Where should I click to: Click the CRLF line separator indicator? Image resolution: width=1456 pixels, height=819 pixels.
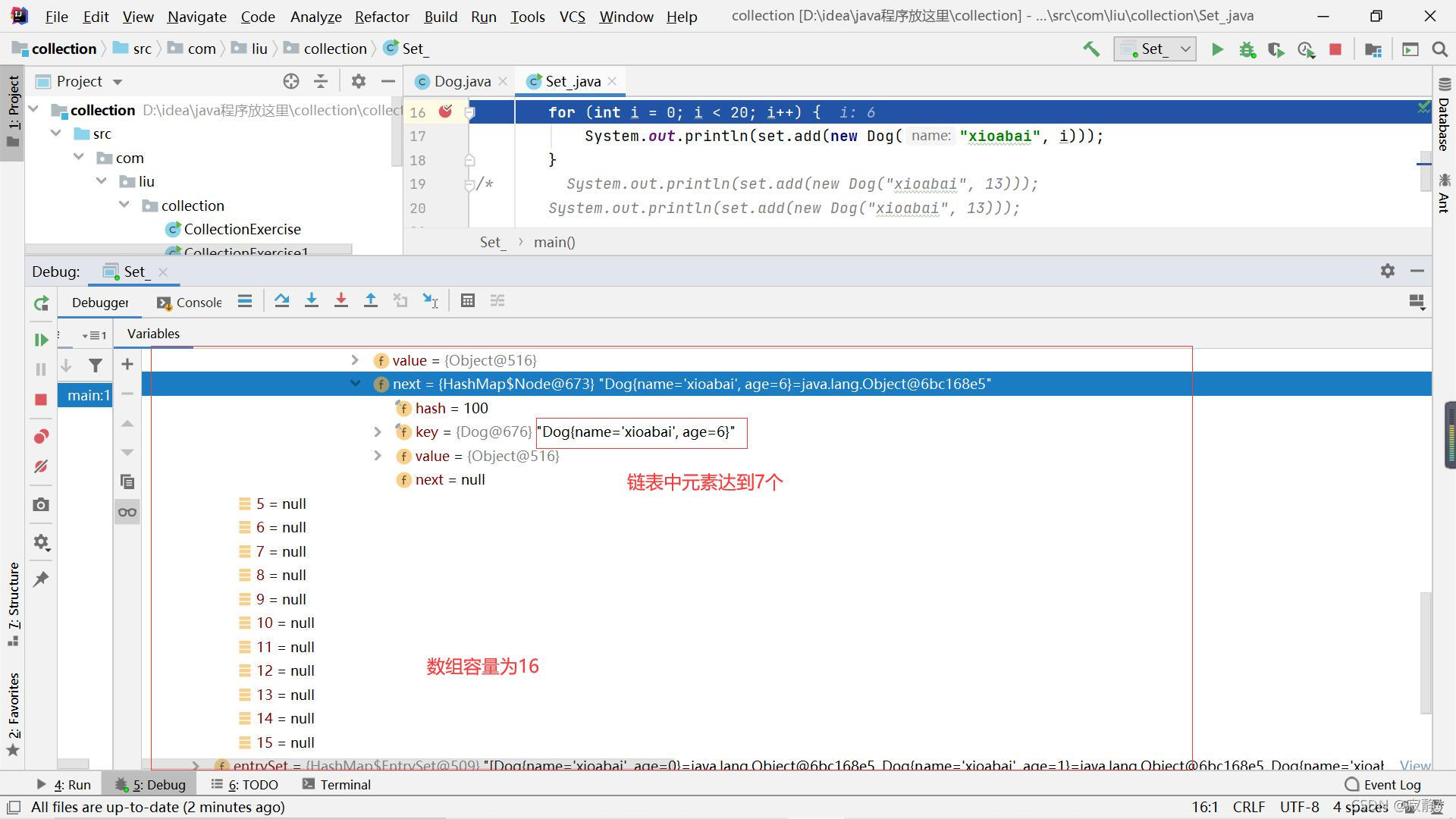1248,807
